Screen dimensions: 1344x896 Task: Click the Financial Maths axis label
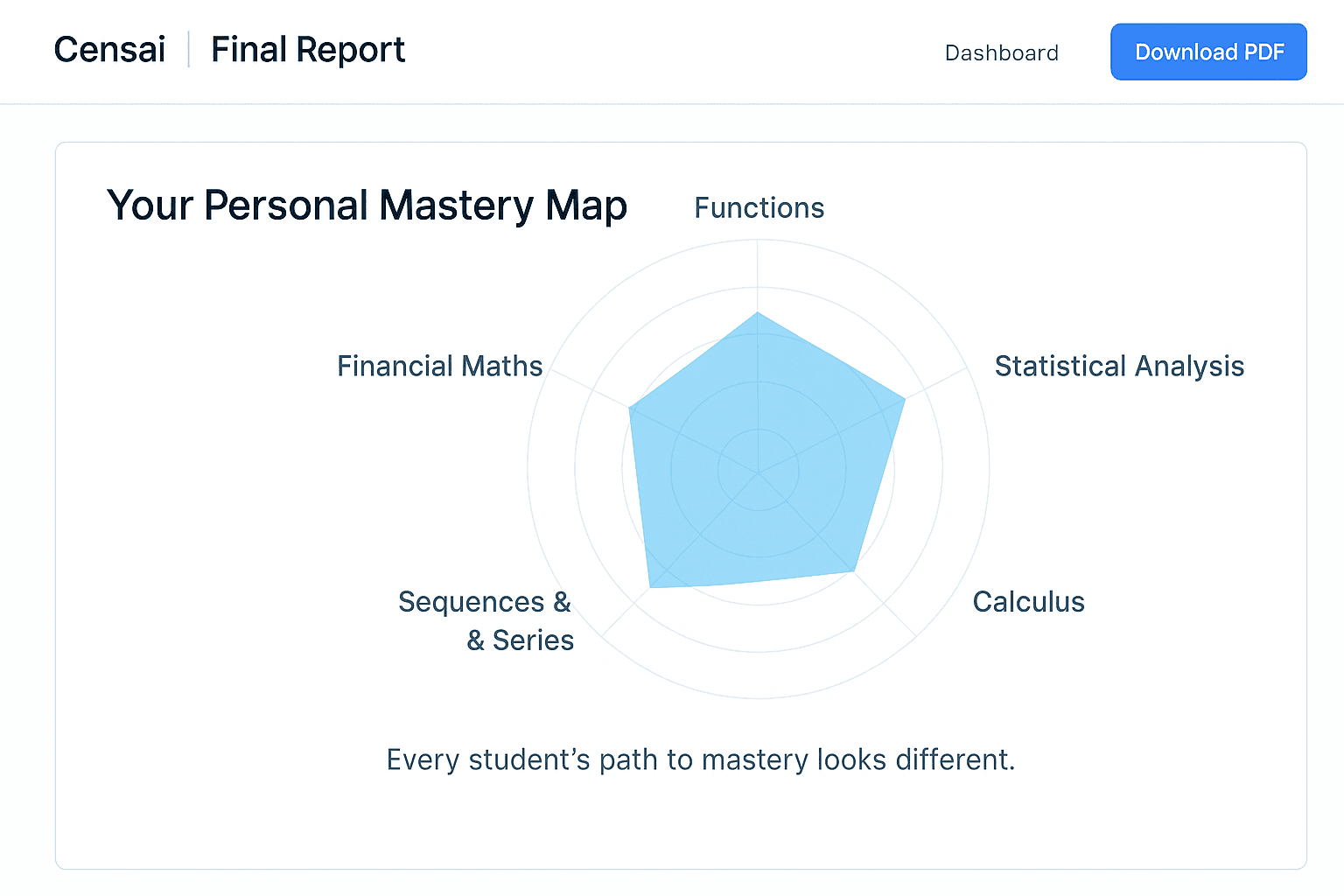click(x=439, y=366)
